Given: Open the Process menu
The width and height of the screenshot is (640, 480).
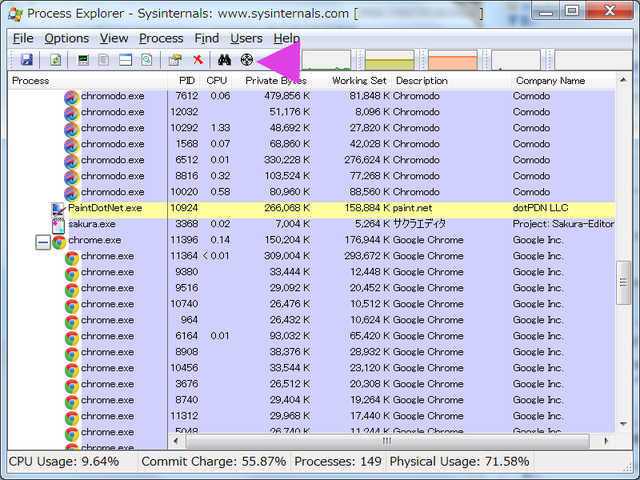Looking at the screenshot, I should (161, 38).
